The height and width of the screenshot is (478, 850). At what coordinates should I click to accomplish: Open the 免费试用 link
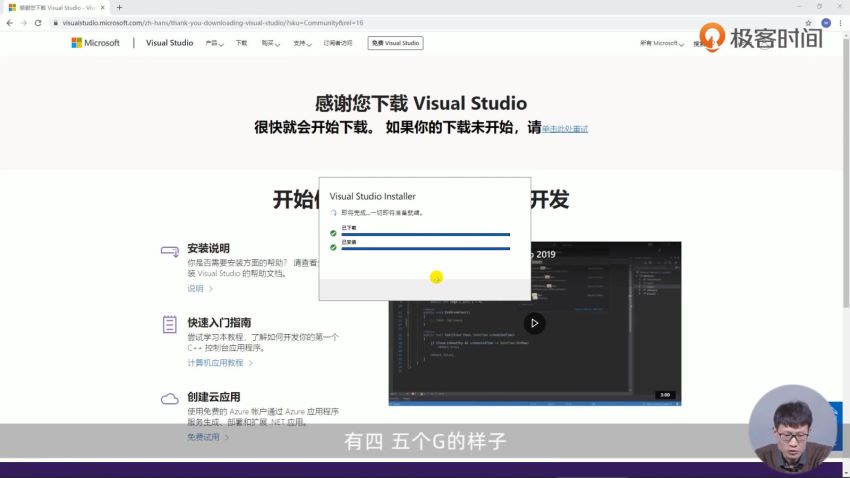[208, 437]
